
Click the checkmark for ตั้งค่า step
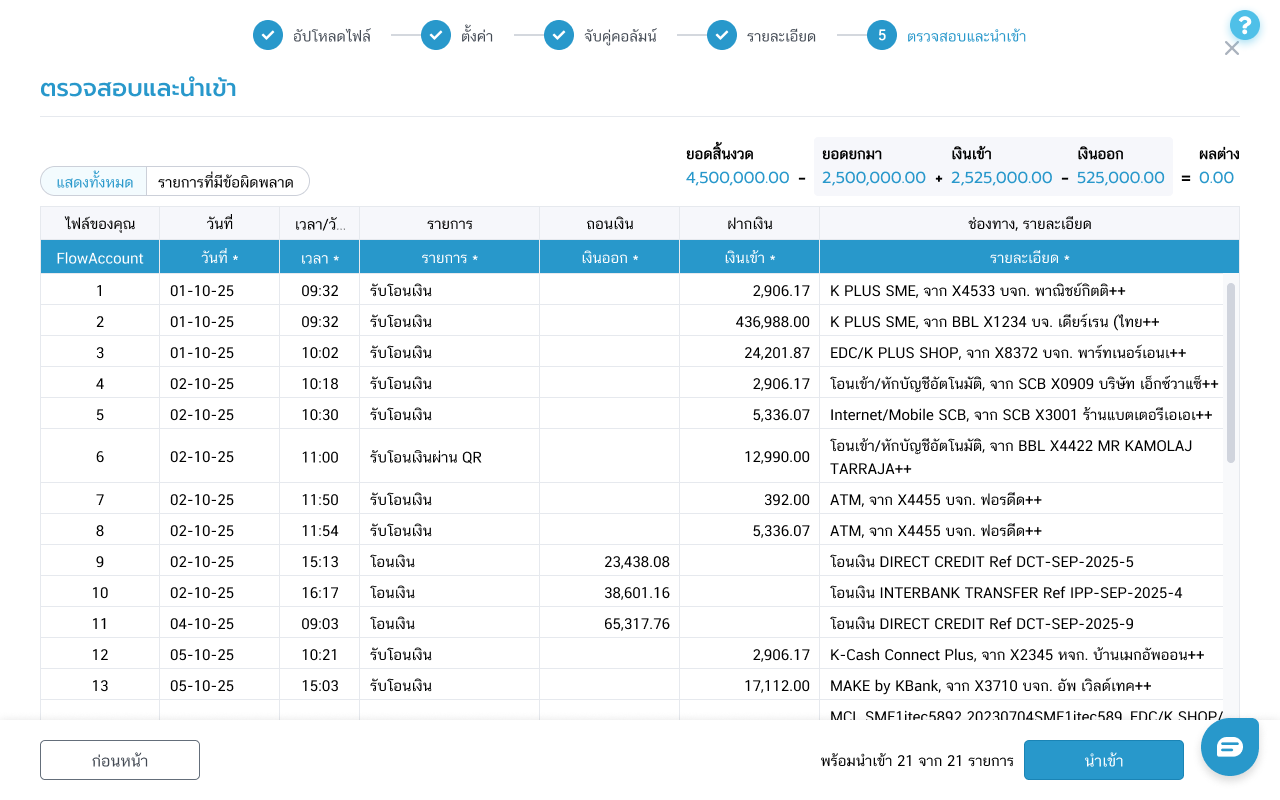436,36
